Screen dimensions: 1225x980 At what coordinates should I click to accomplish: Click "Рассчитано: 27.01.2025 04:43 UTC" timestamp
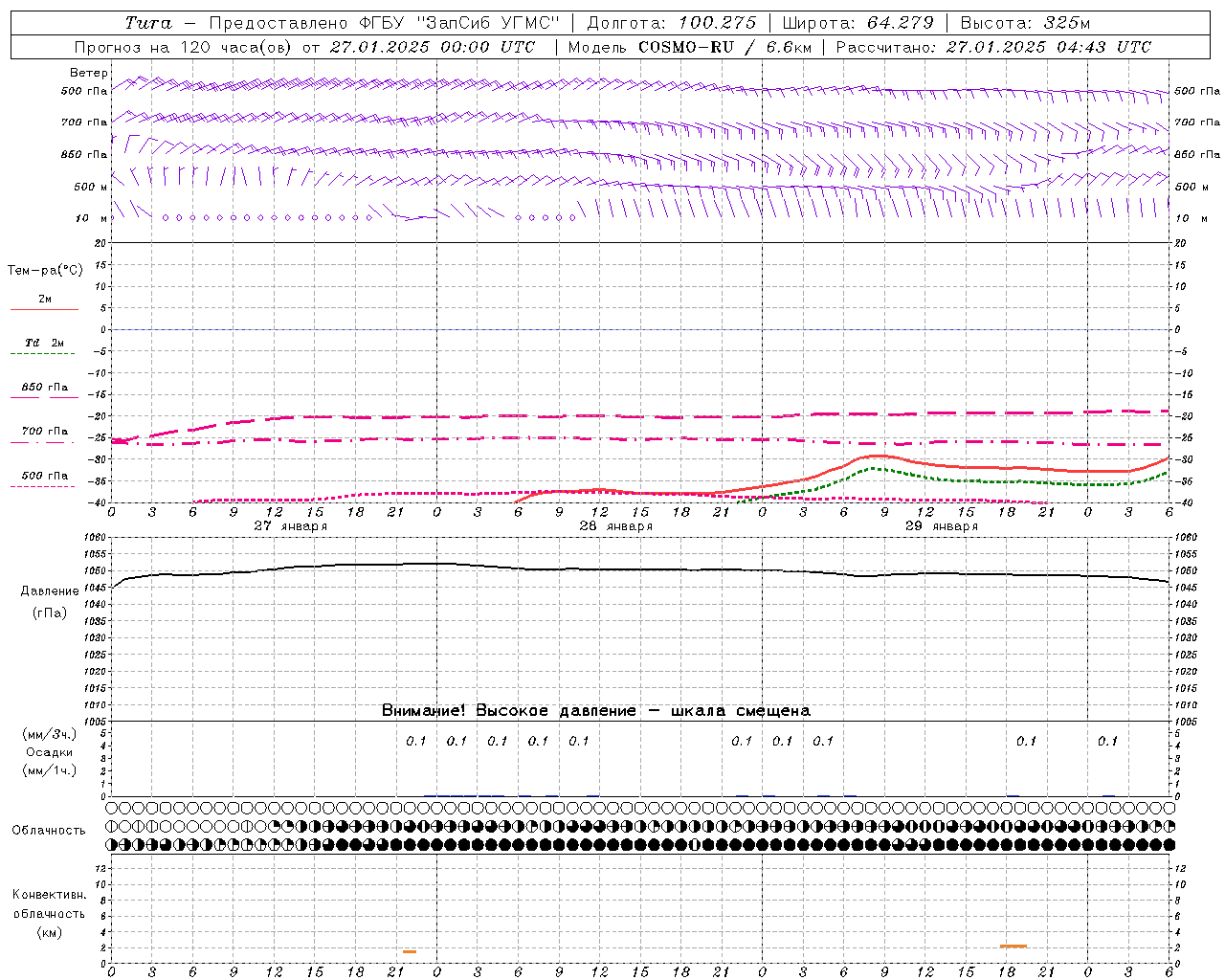[993, 47]
